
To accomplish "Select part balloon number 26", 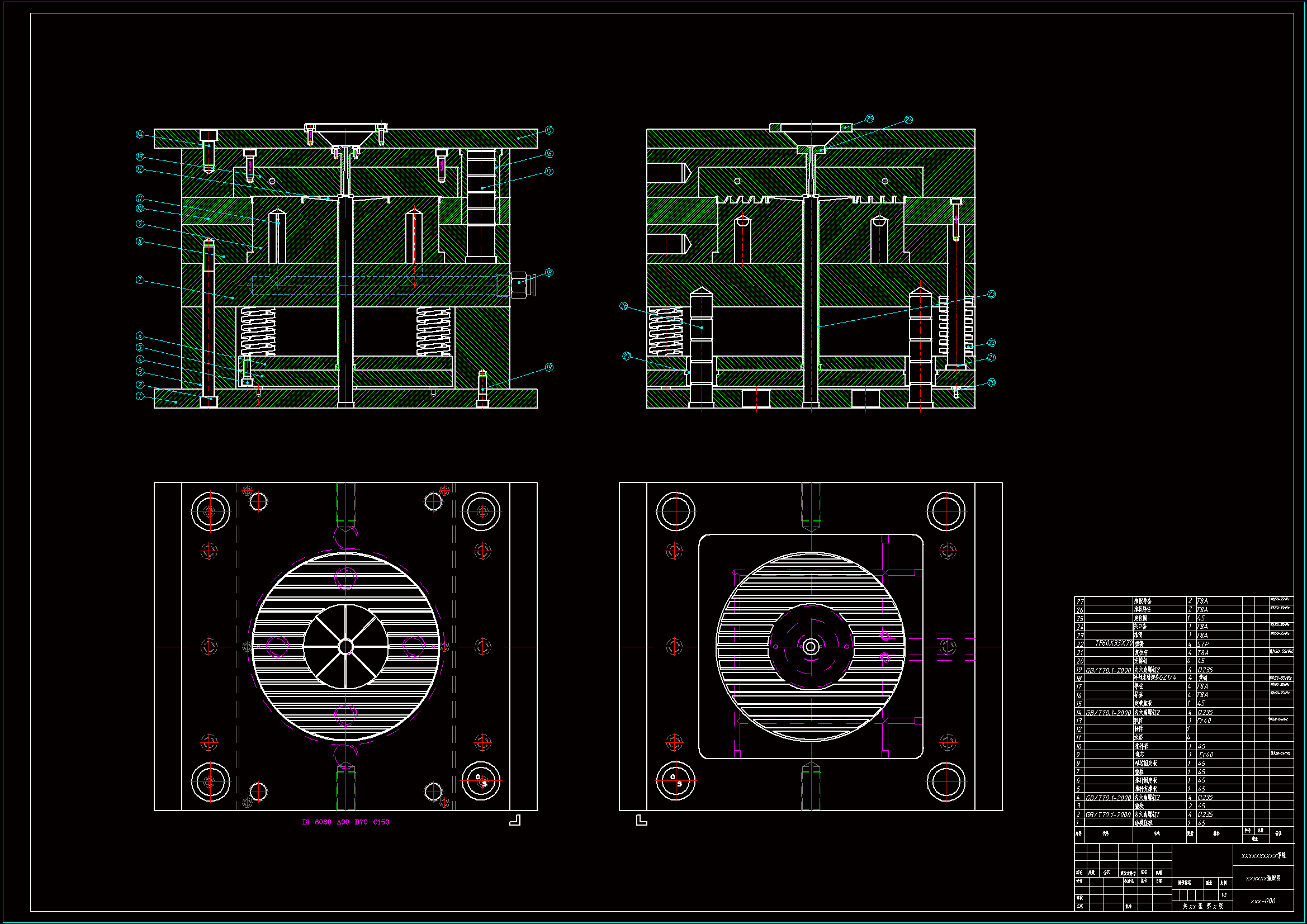I will [x=624, y=306].
